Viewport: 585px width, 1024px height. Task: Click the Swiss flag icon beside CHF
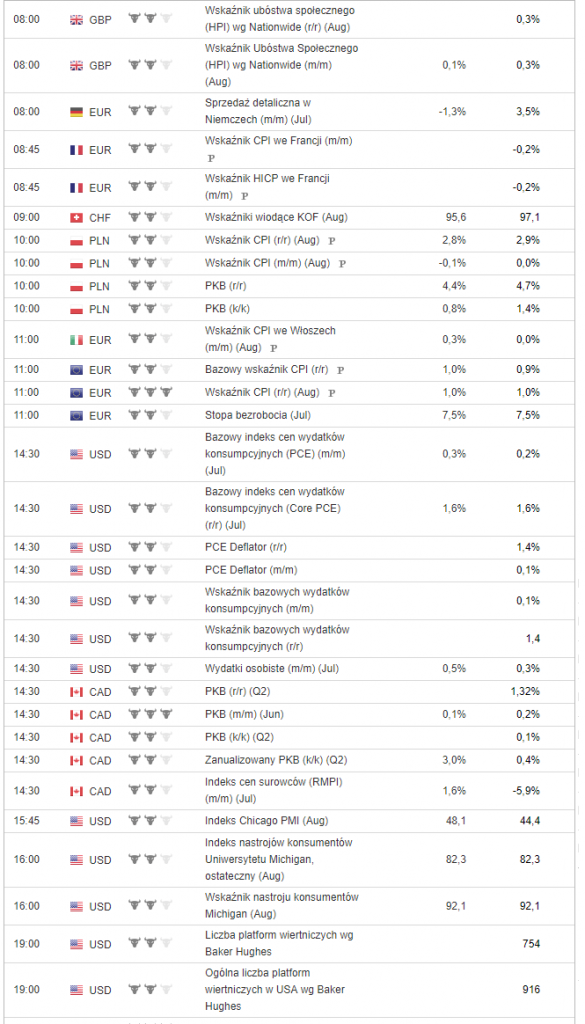coord(76,217)
